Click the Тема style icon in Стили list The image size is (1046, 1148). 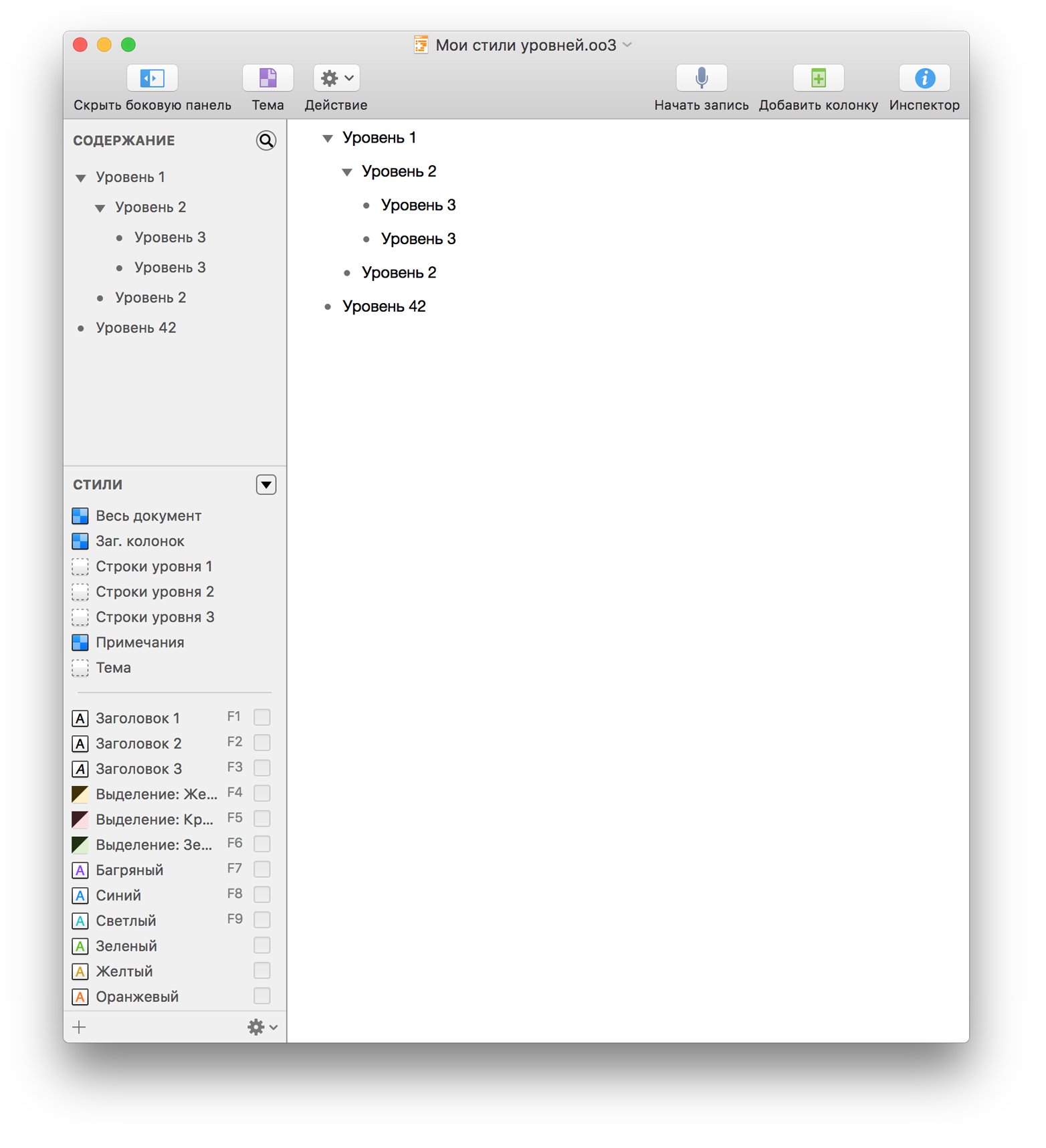(80, 668)
